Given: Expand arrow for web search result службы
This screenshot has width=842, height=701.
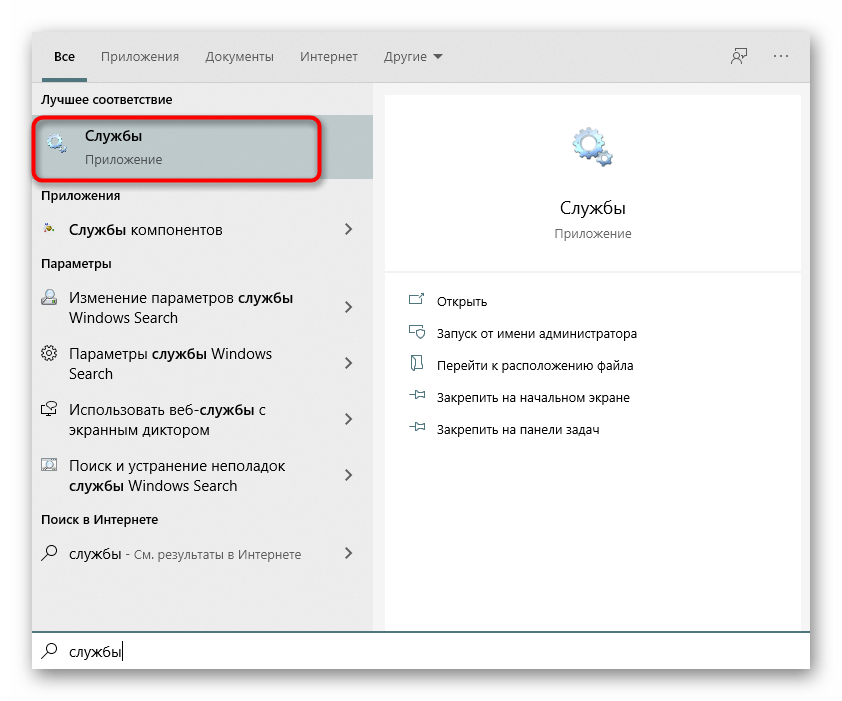Looking at the screenshot, I should pos(348,553).
